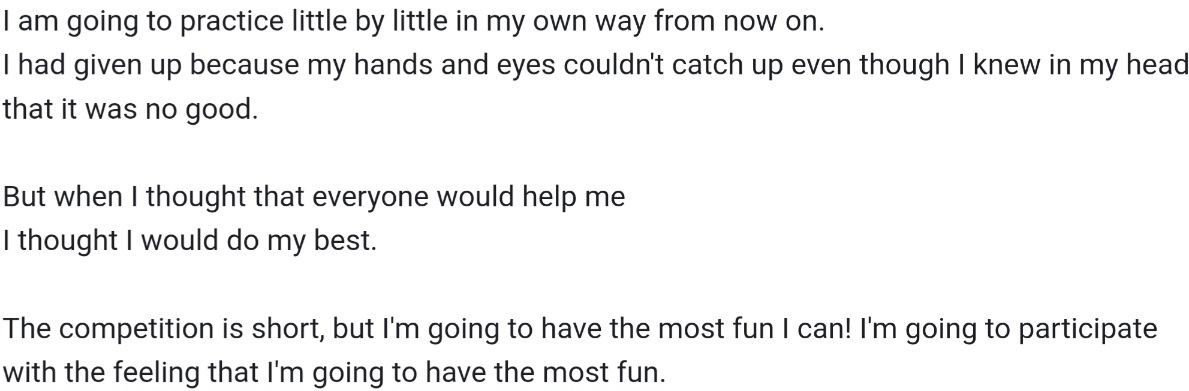Click the line "that it was no good."
The image size is (1189, 391).
(130, 110)
